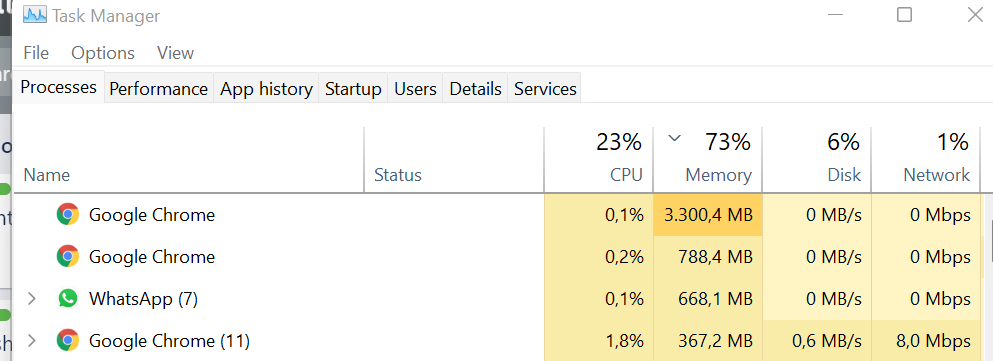This screenshot has height=361, width=993.
Task: Sort processes by the CPU column header
Action: tap(598, 160)
